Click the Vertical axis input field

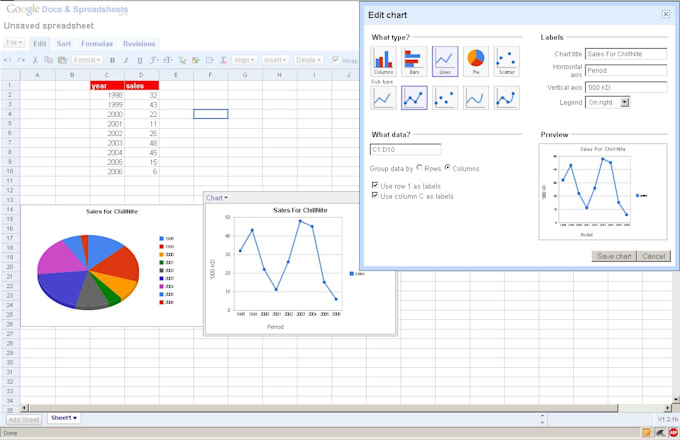626,87
